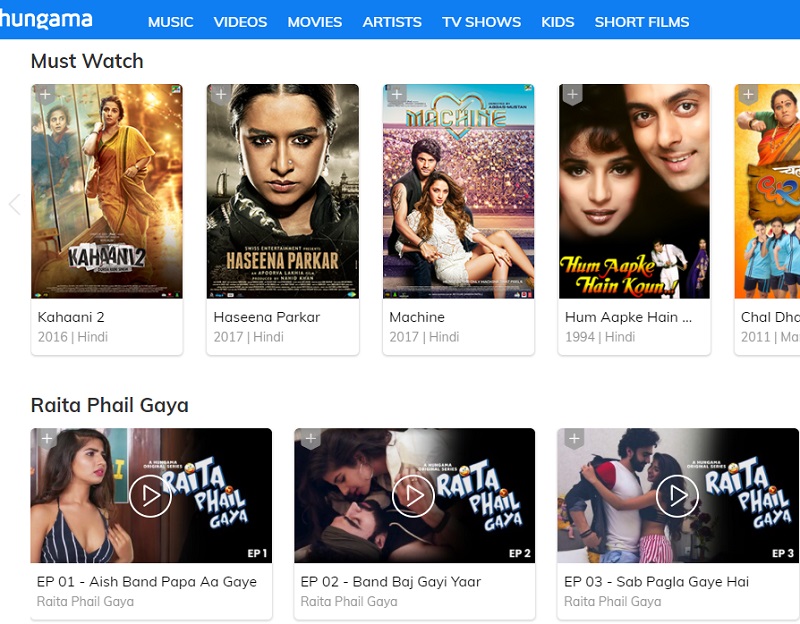Add Haseena Parkar with its plus icon

(221, 95)
